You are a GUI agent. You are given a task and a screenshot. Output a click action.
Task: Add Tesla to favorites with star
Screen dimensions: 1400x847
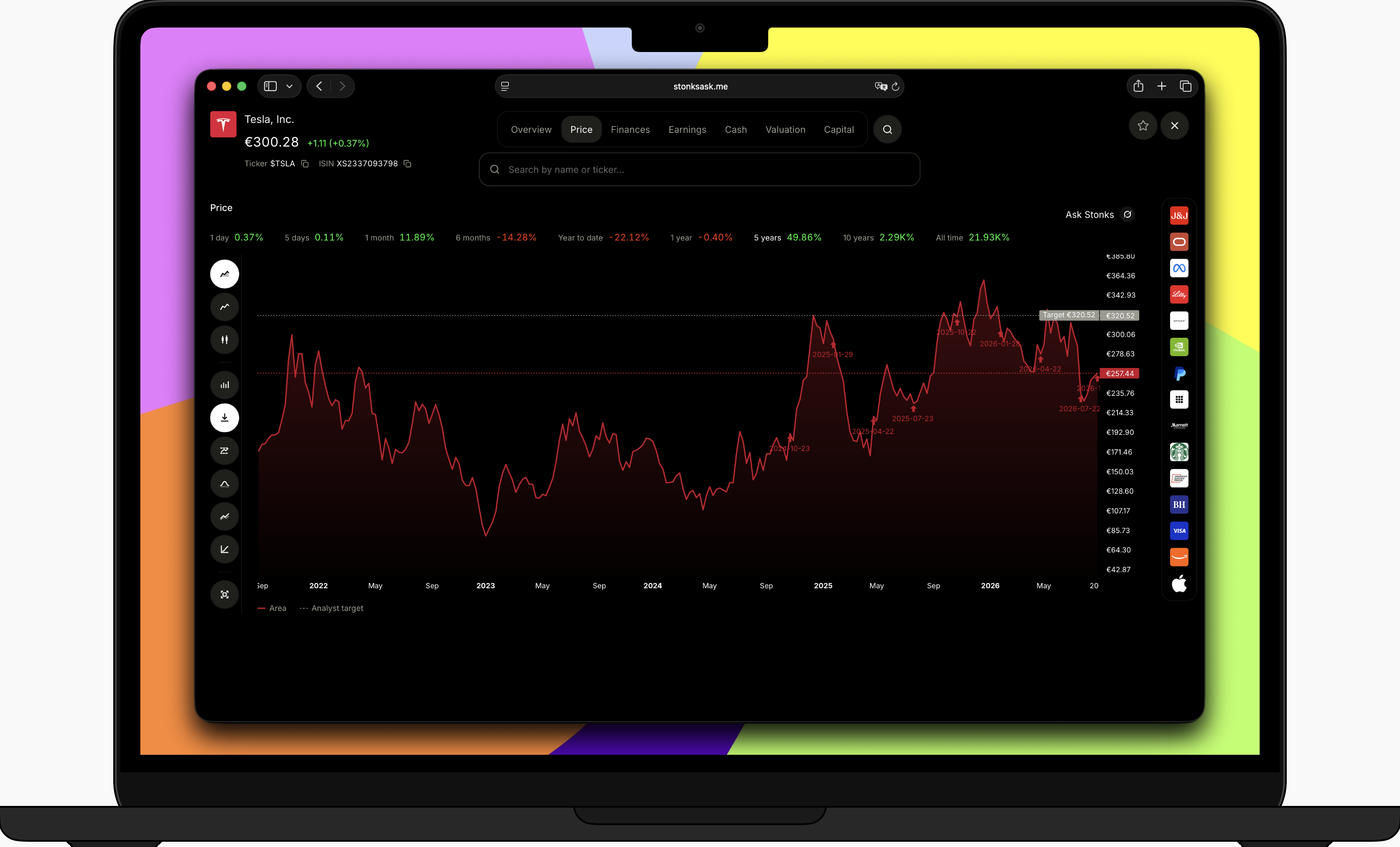click(1142, 125)
